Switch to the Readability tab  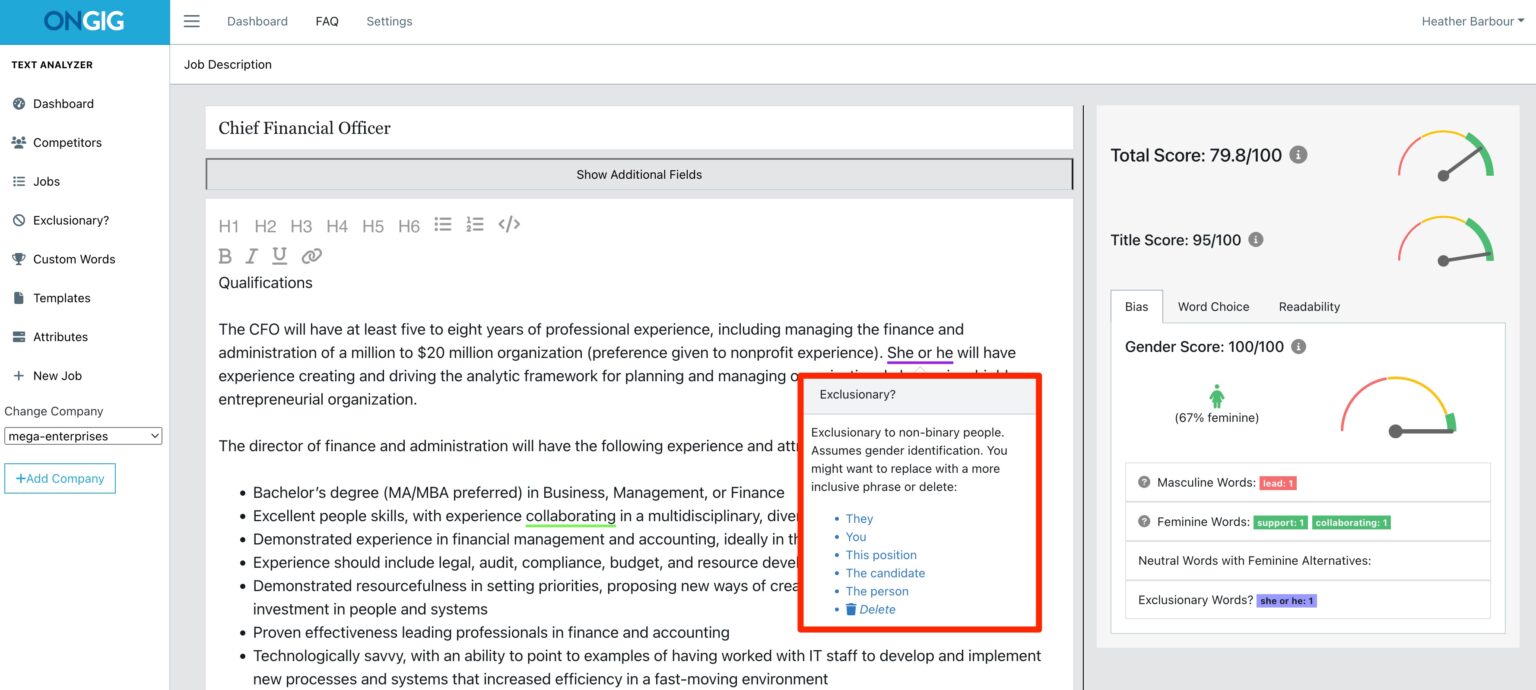tap(1308, 306)
